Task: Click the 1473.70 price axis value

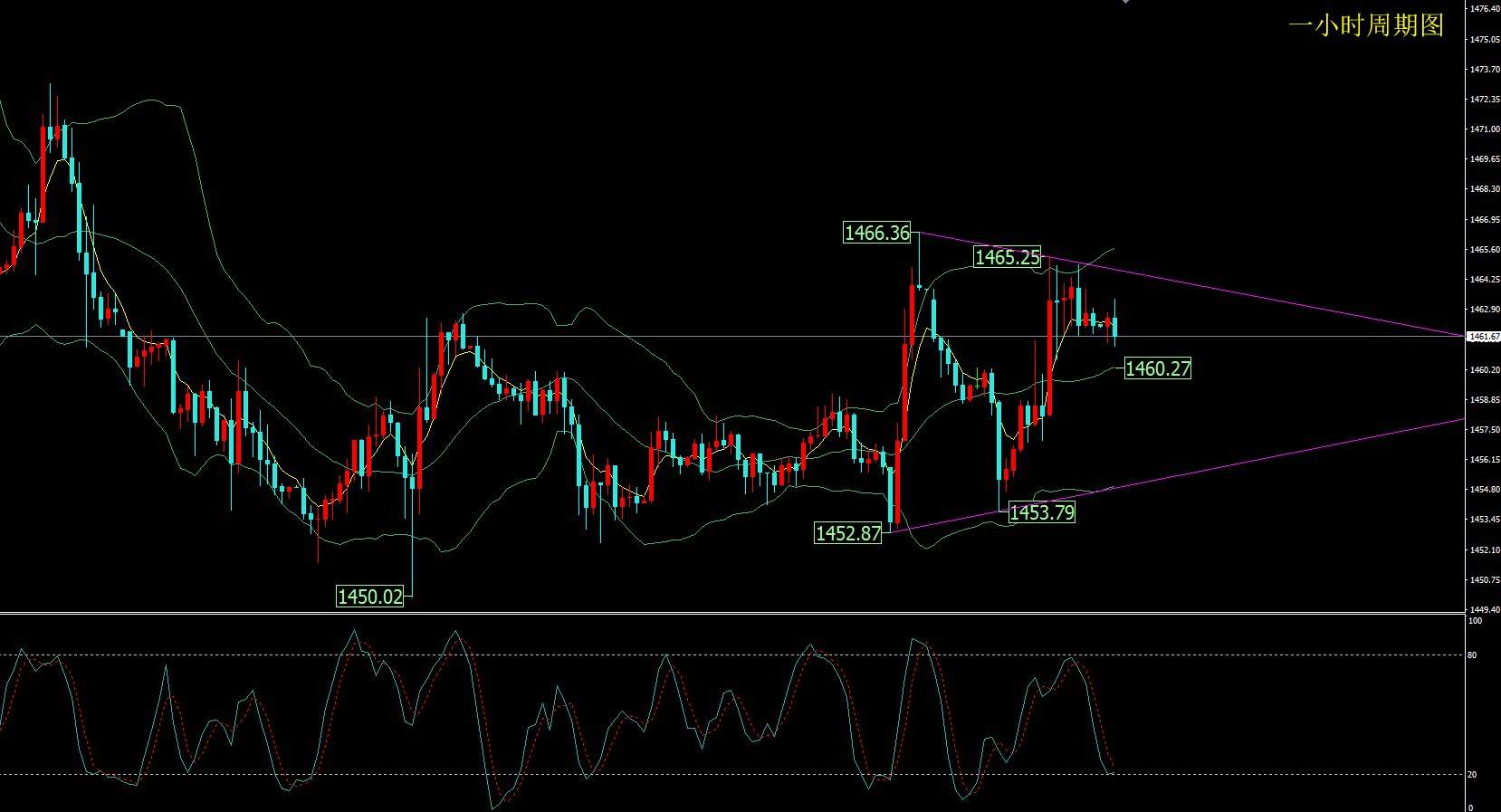Action: tap(1485, 70)
